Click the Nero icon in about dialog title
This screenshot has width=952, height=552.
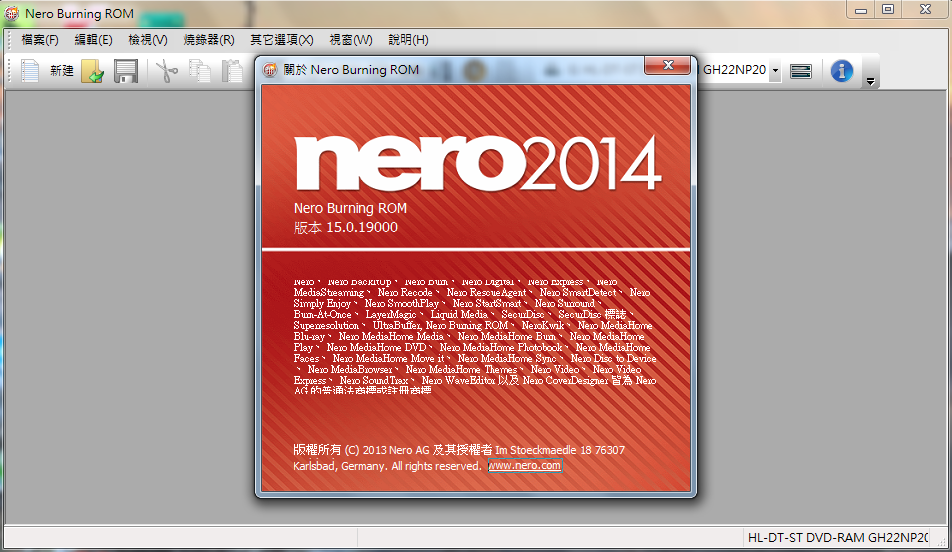point(270,70)
